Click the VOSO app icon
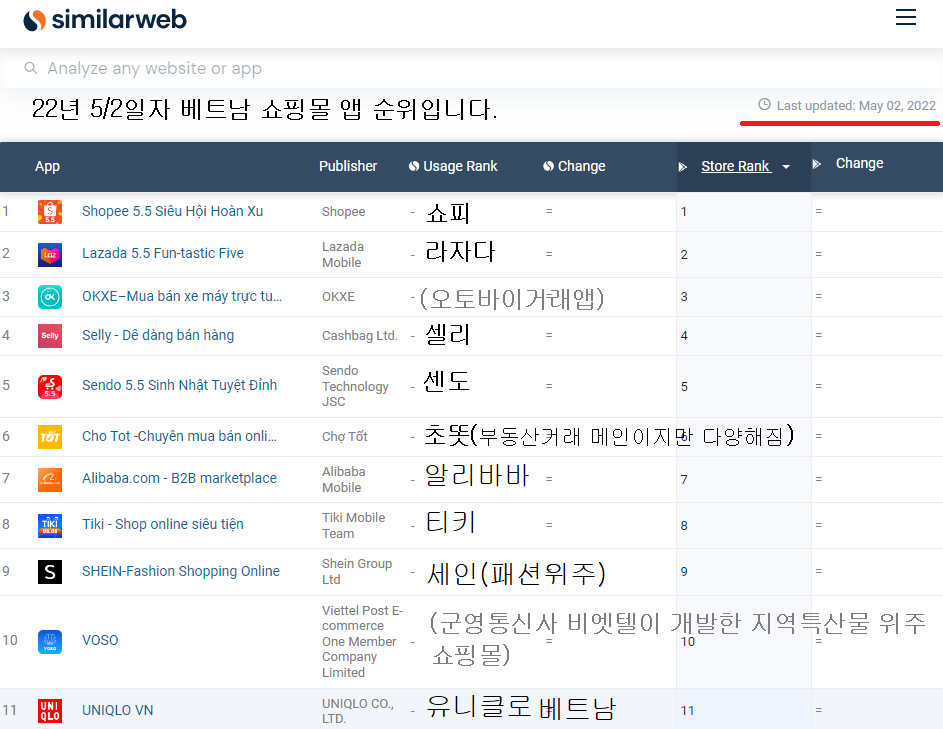The image size is (943, 729). pyautogui.click(x=49, y=640)
